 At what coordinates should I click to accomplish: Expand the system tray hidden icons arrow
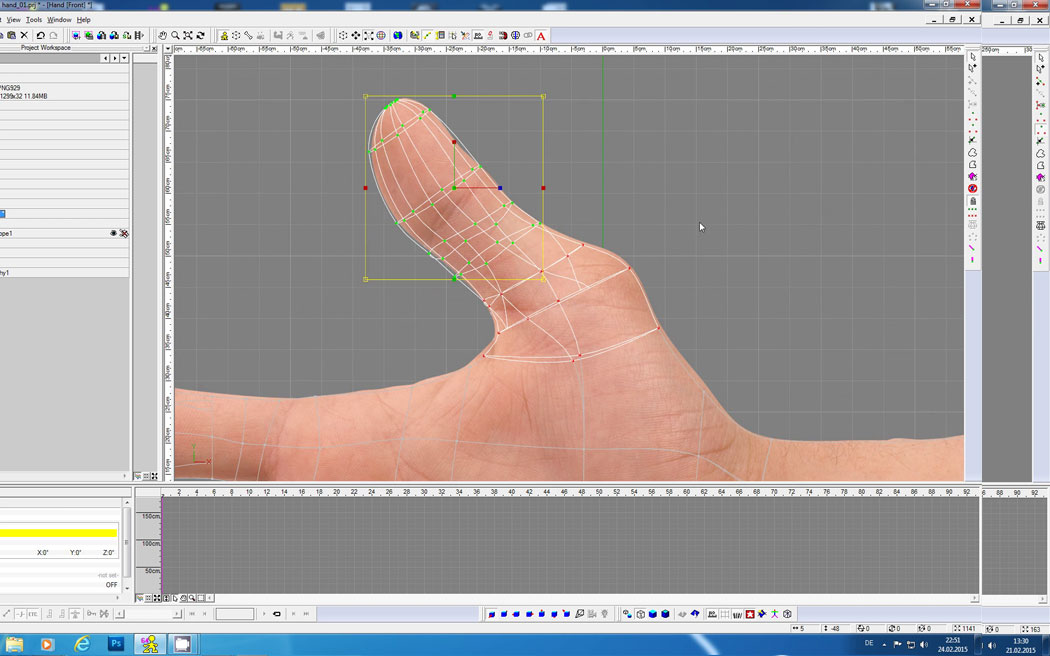click(x=885, y=644)
